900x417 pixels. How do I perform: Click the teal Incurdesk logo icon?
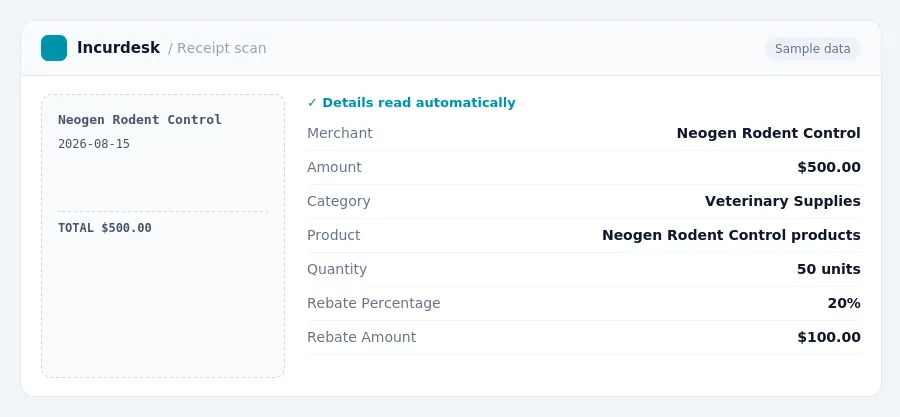(x=54, y=48)
